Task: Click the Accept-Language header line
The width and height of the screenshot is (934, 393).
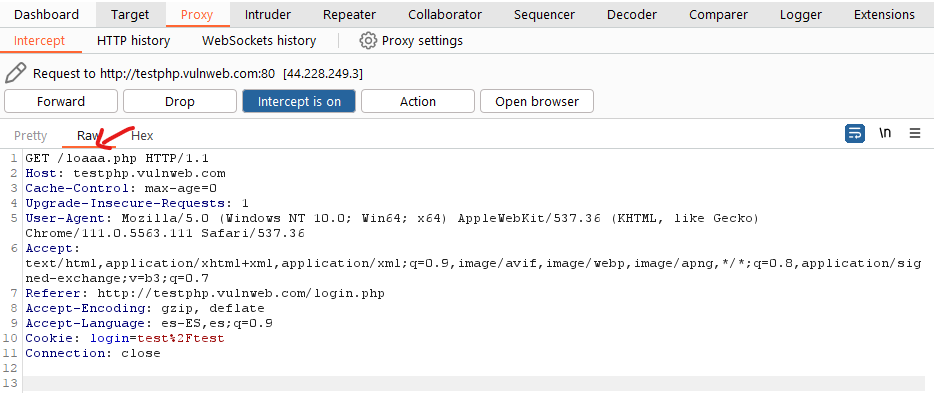Action: [x=149, y=323]
